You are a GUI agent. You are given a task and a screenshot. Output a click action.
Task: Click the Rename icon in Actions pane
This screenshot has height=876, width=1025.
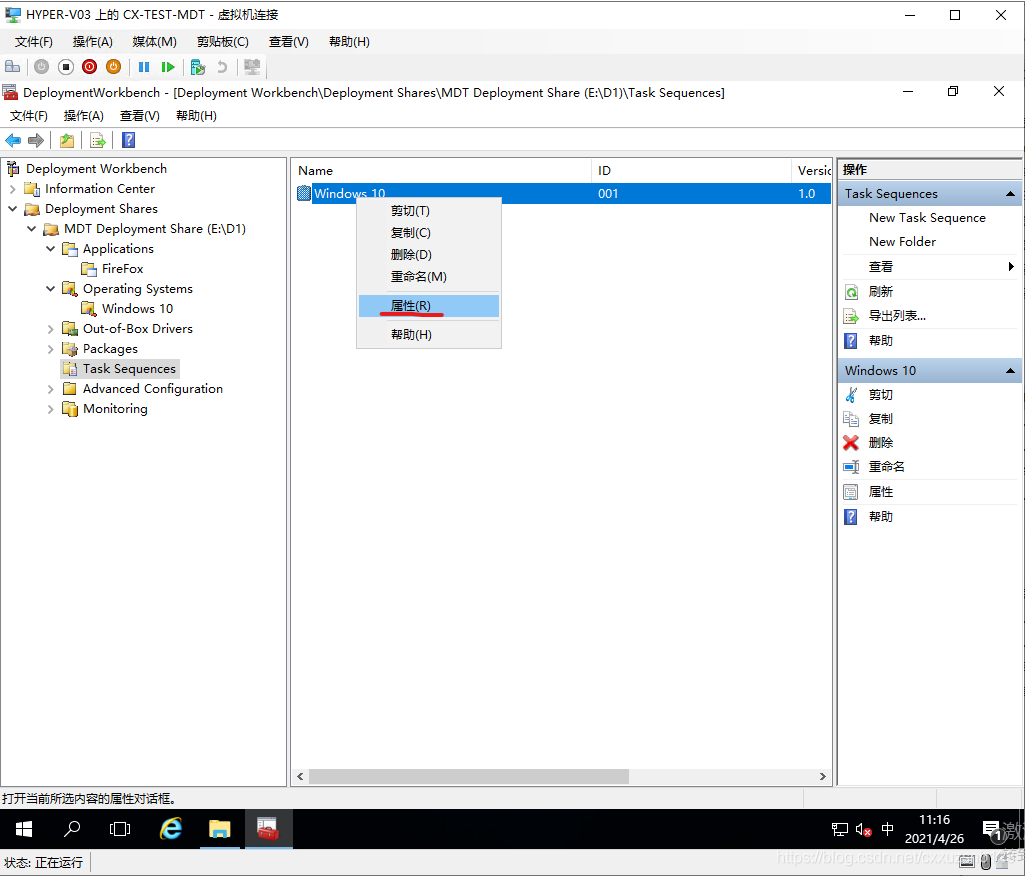850,467
